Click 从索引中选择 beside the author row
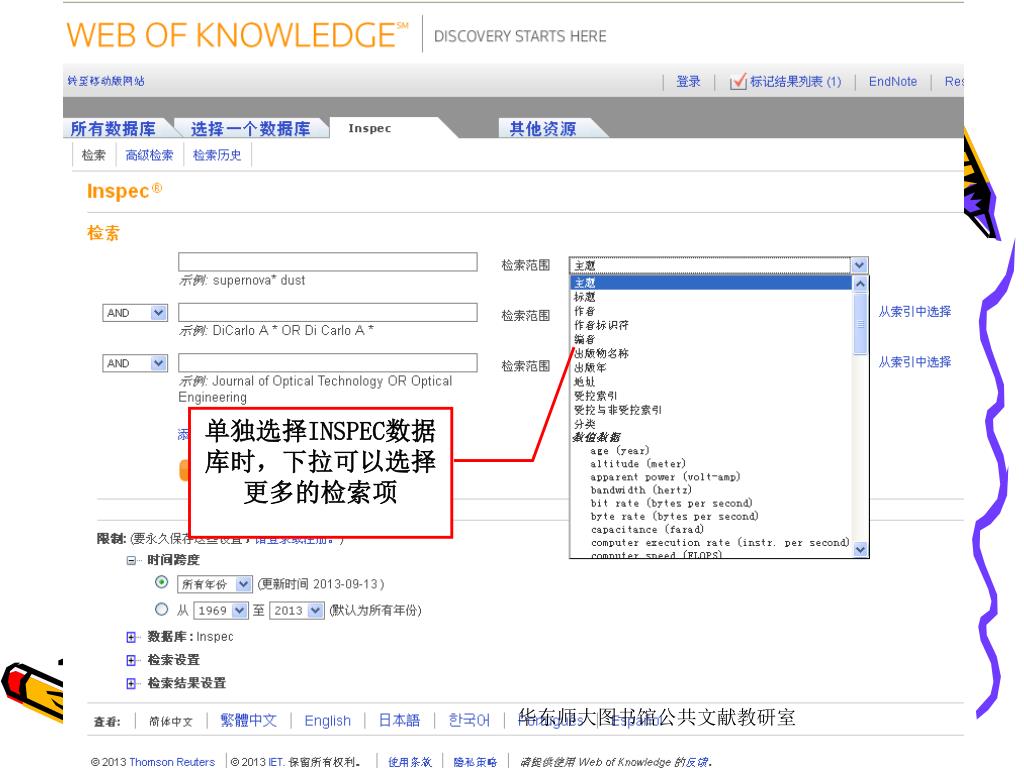 click(x=914, y=312)
